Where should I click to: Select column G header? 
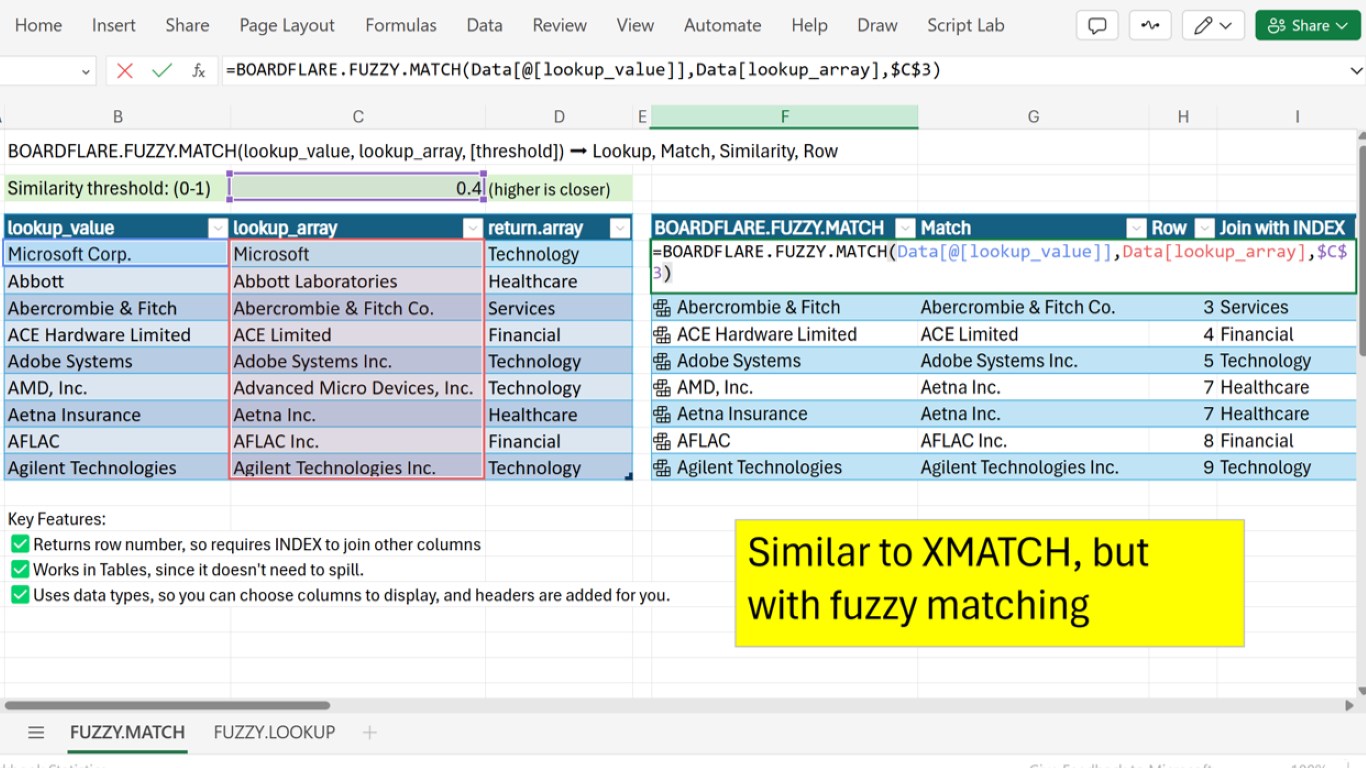click(x=1033, y=117)
